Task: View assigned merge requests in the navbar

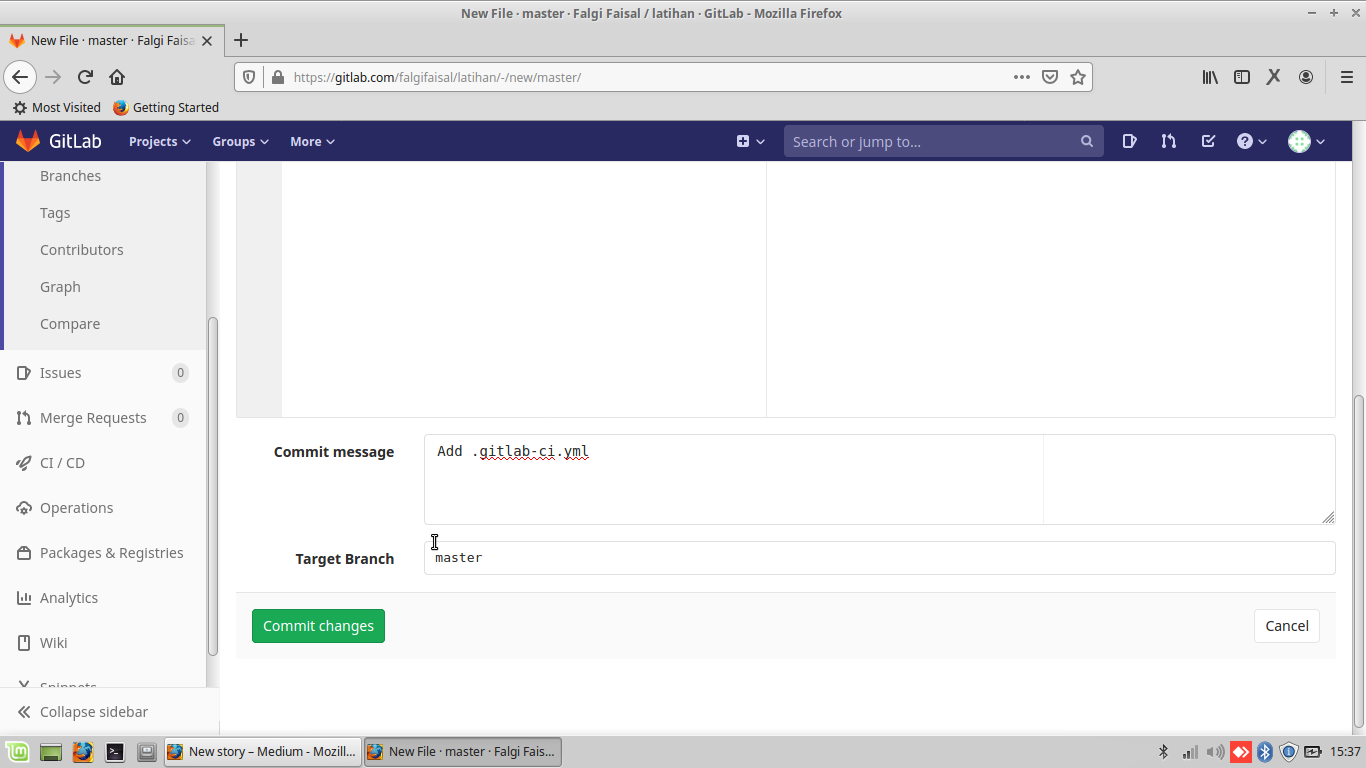Action: point(1168,141)
